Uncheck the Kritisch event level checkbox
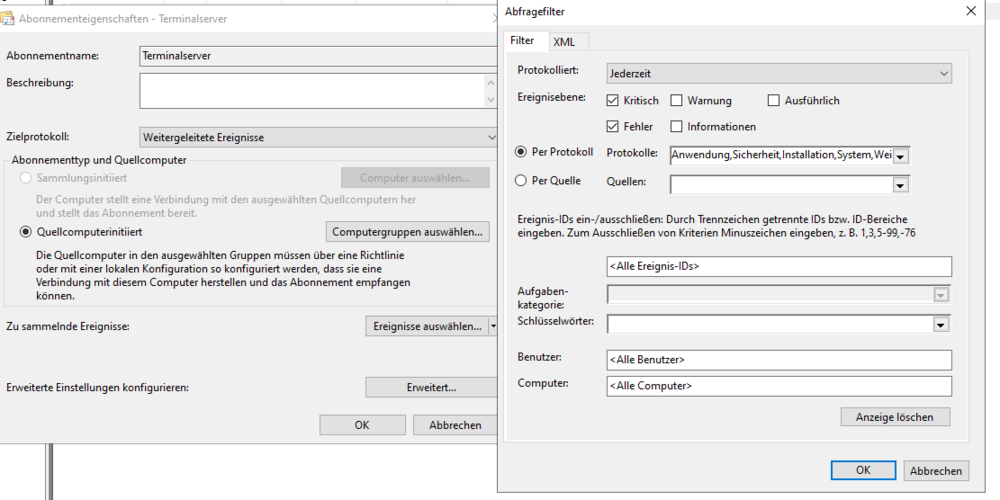The height and width of the screenshot is (500, 1000). pos(614,101)
